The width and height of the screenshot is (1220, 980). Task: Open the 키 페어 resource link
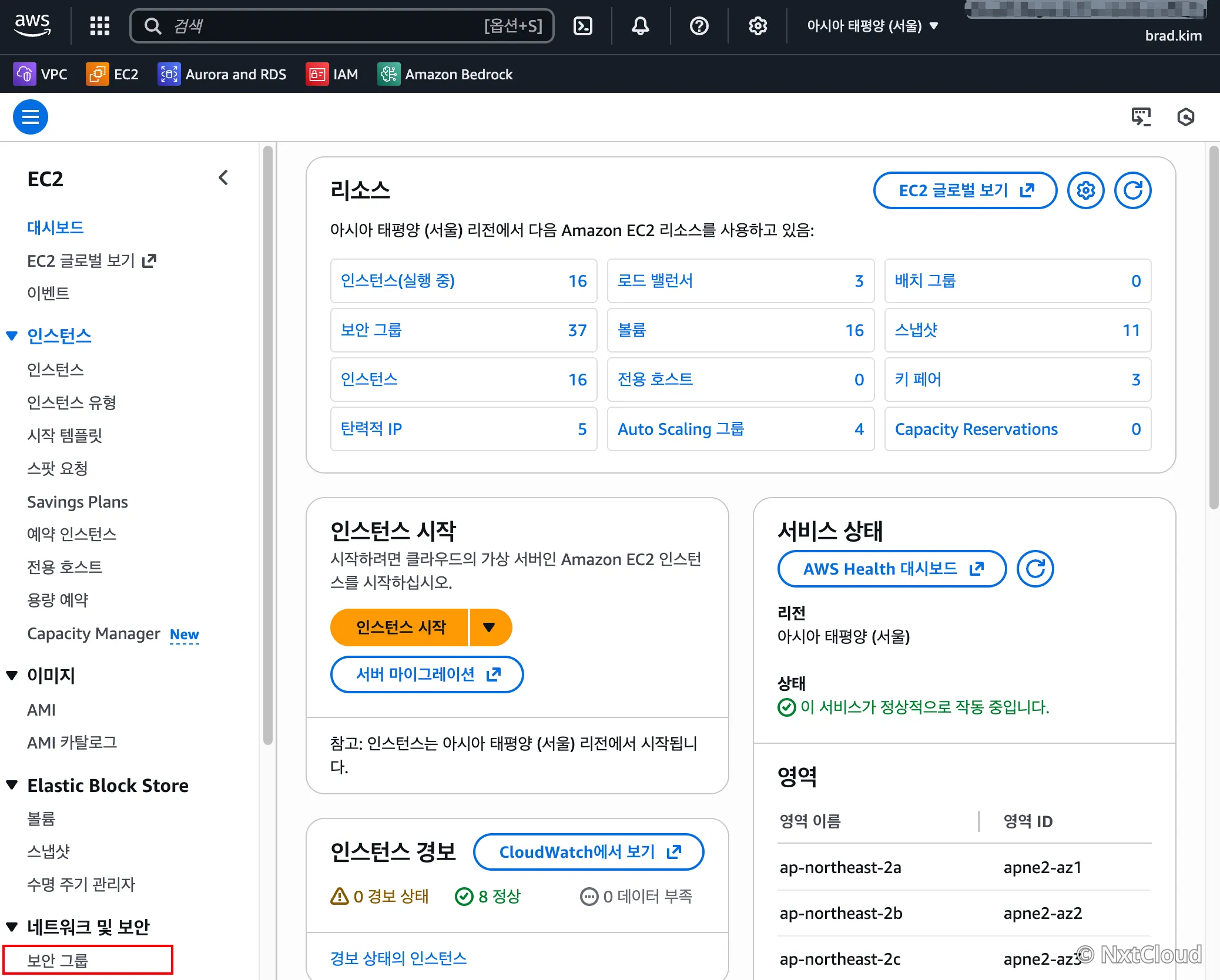(x=919, y=380)
